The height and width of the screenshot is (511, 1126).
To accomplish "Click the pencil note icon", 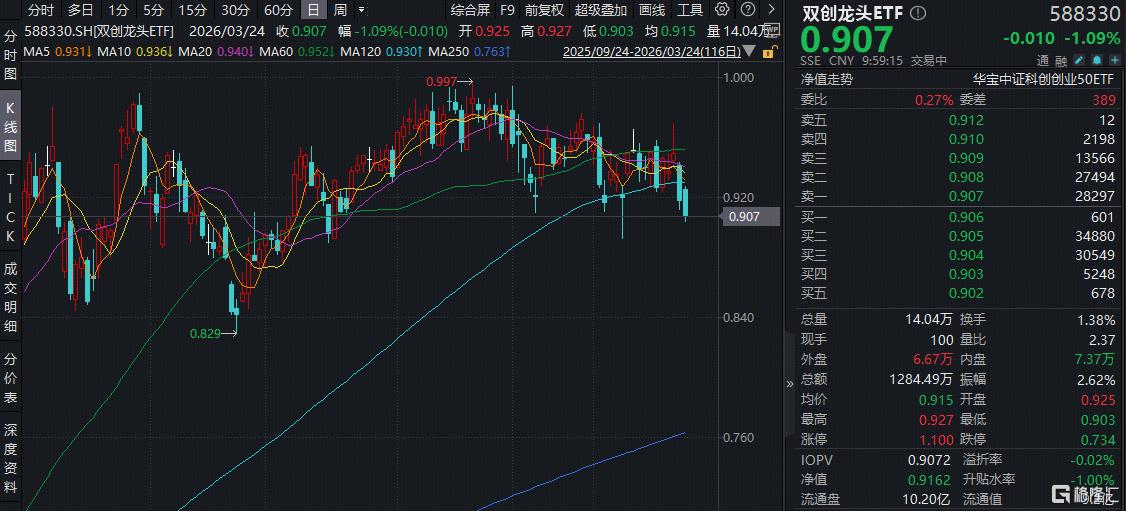I will click(1079, 60).
